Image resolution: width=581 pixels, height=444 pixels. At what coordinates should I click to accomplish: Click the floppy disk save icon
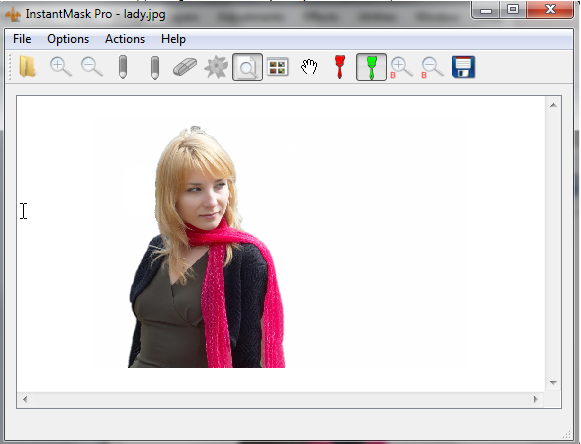pyautogui.click(x=464, y=67)
